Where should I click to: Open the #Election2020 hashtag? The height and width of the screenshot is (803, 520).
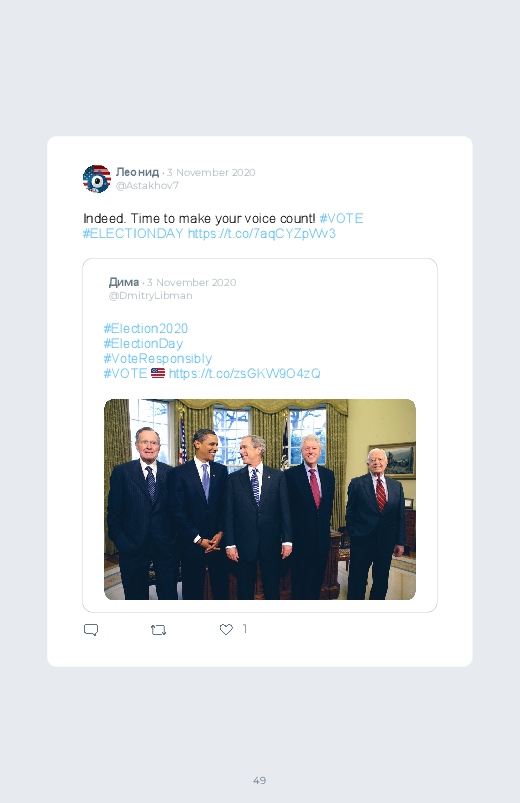146,328
